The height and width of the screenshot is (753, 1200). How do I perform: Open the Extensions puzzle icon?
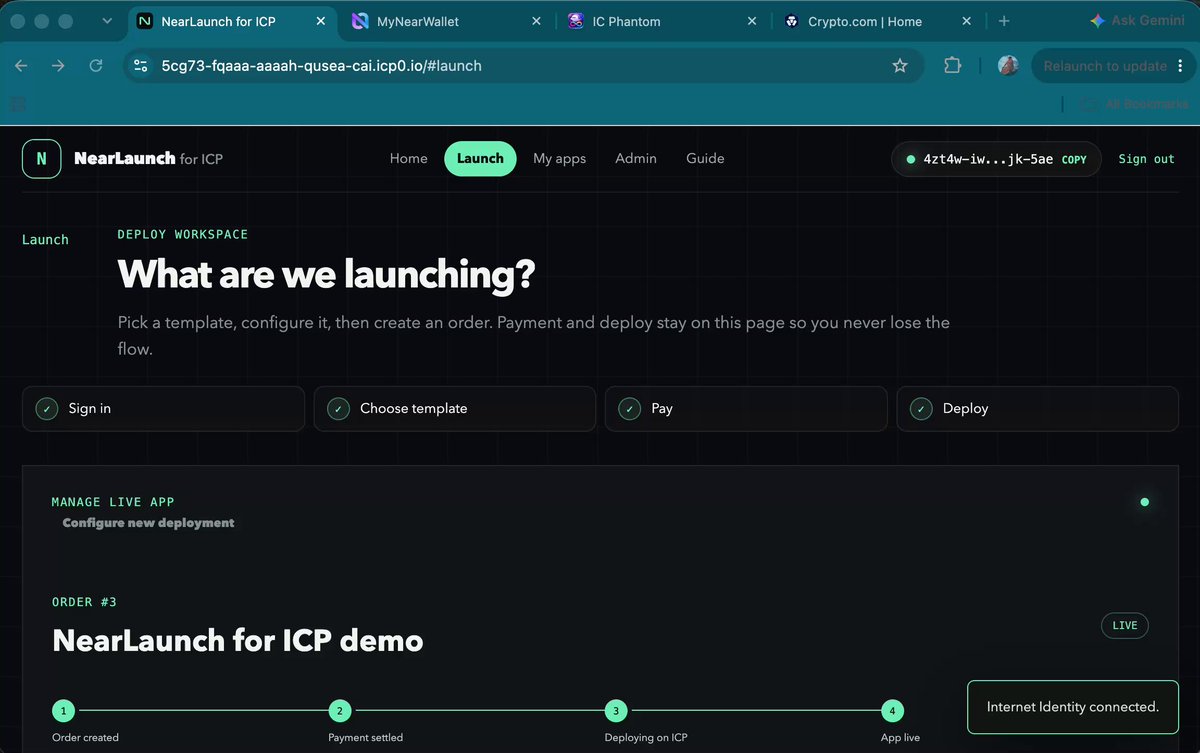(952, 66)
